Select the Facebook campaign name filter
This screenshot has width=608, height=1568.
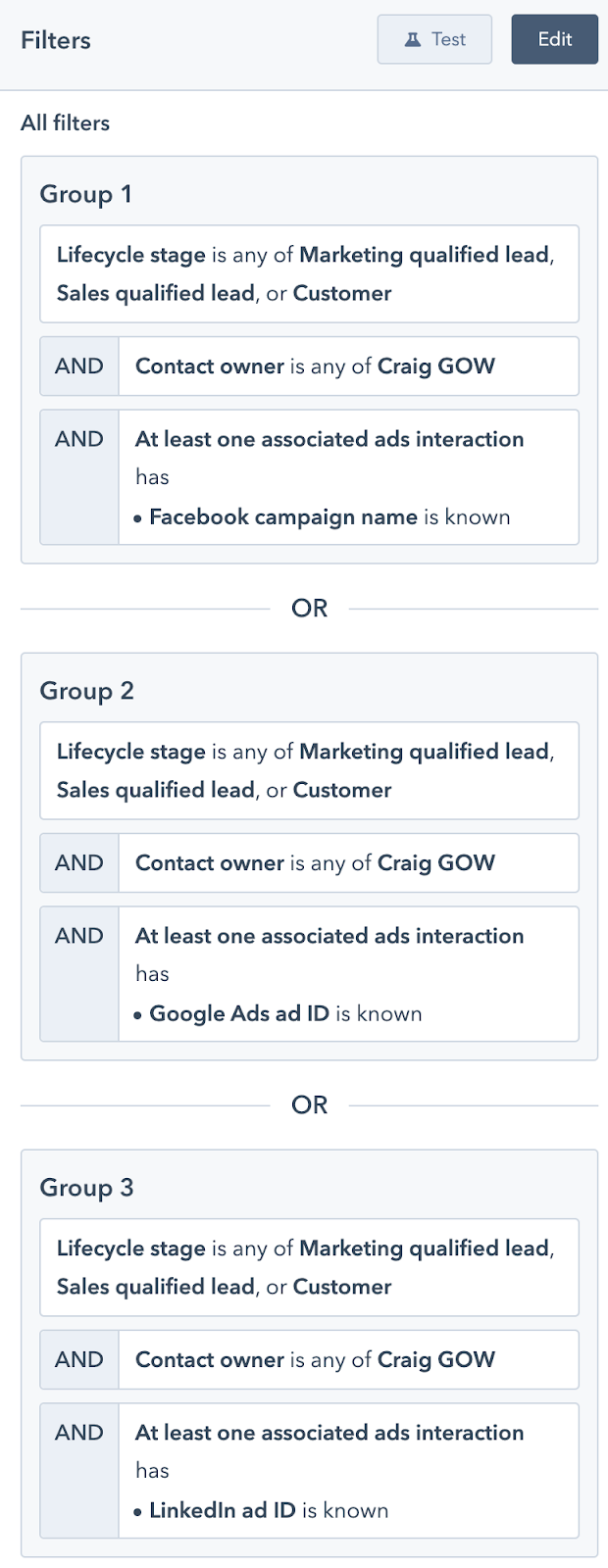[348, 477]
